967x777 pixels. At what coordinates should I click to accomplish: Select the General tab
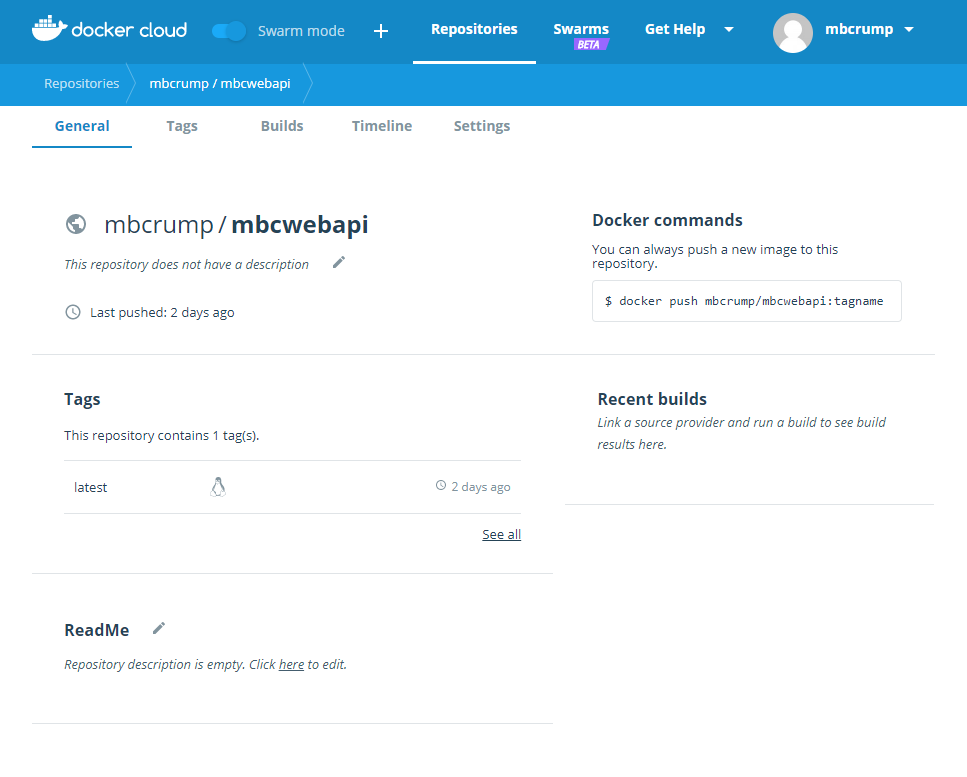pos(82,126)
